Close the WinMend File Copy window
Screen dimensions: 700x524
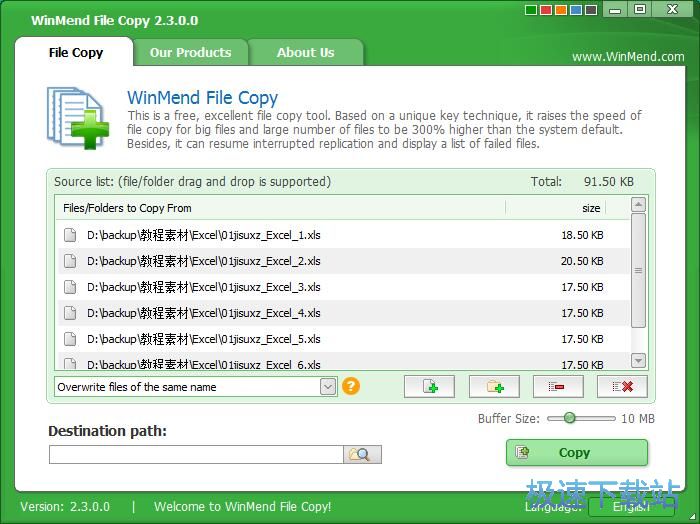[x=672, y=9]
